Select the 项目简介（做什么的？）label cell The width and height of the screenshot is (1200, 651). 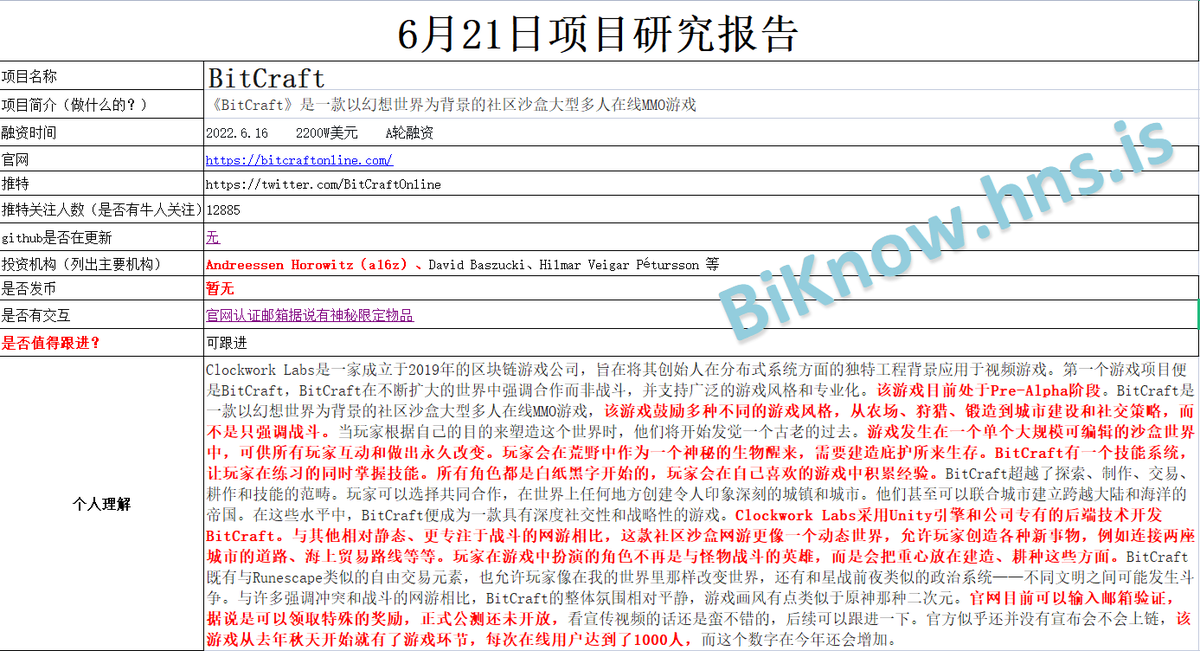click(101, 104)
